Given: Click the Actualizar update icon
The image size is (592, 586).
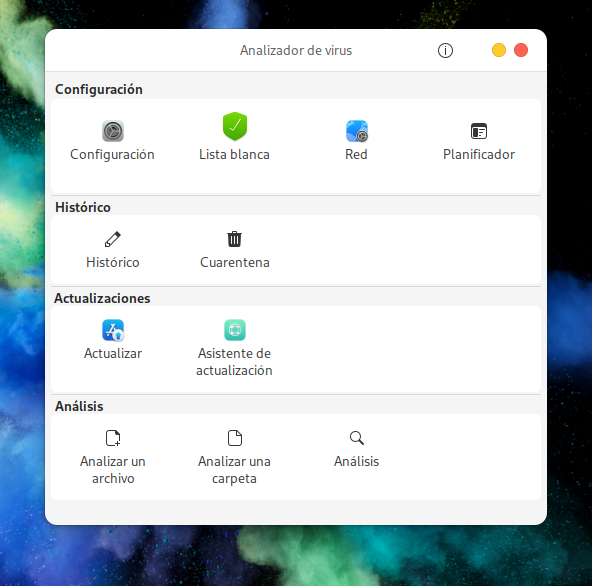Looking at the screenshot, I should coord(113,330).
